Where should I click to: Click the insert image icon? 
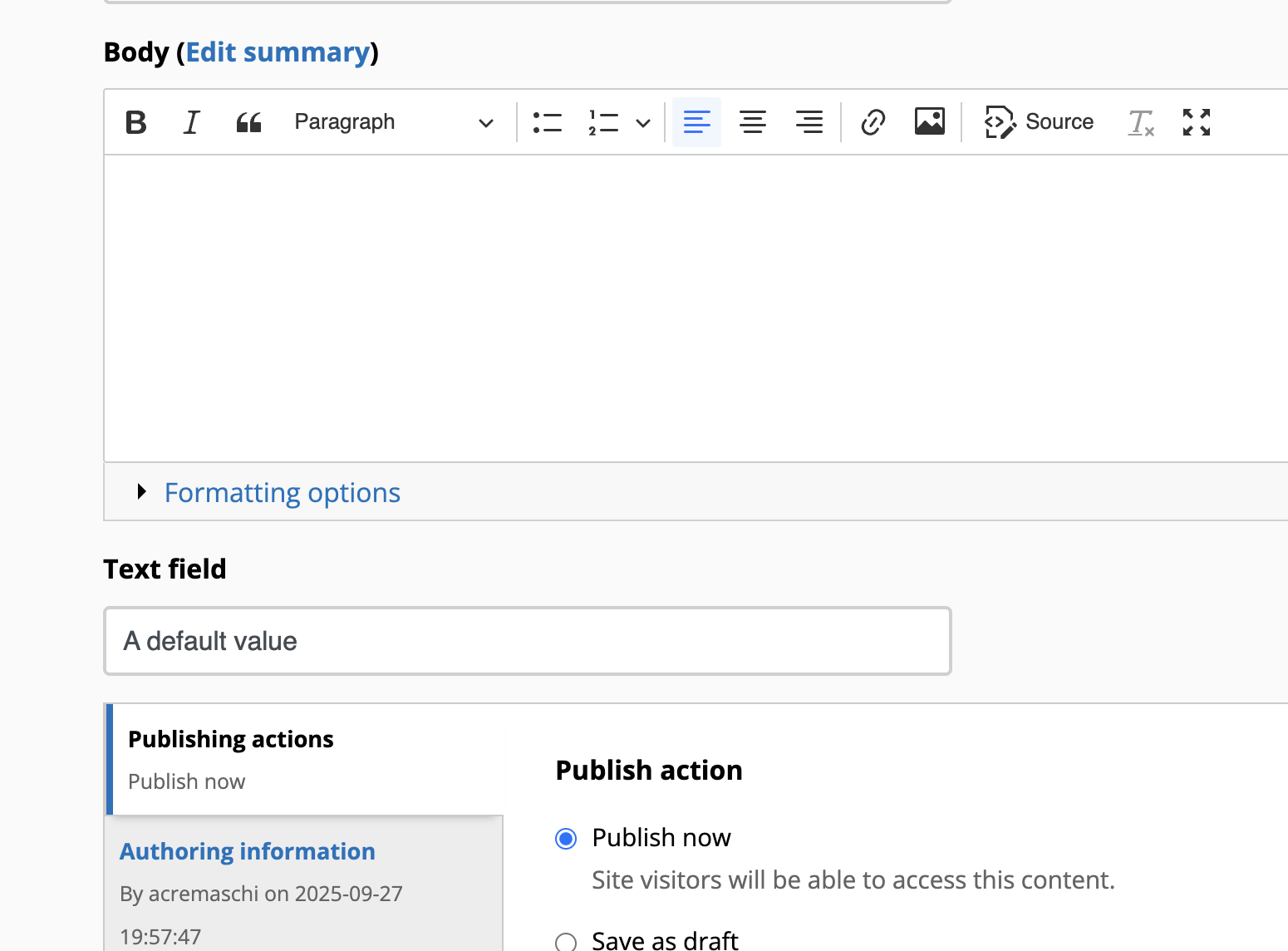(929, 122)
